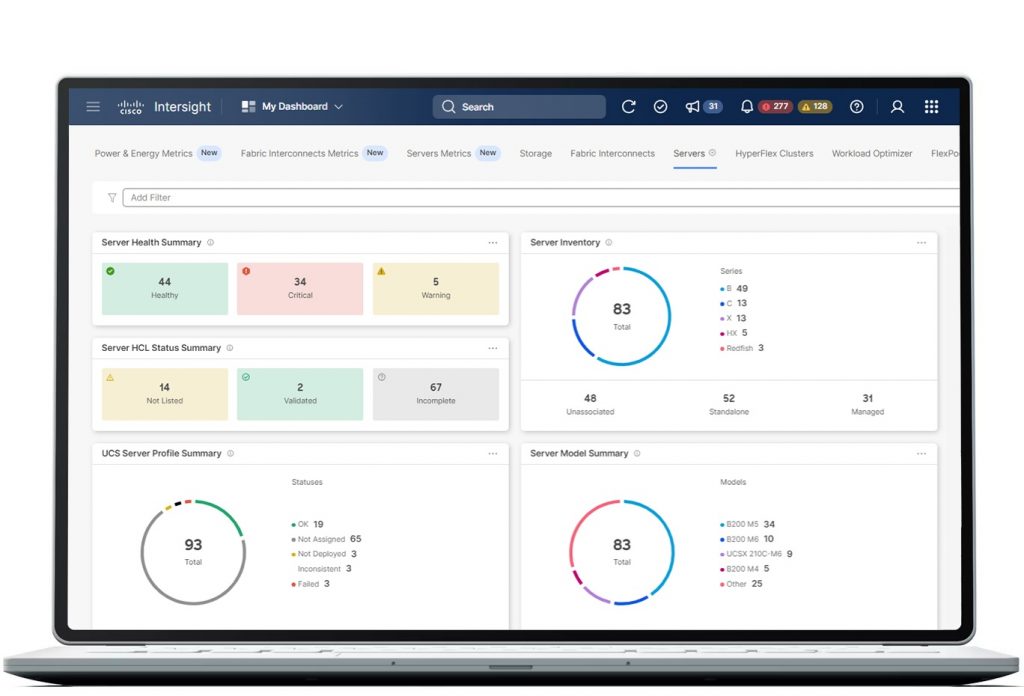1024x696 pixels.
Task: Open the apps grid launcher icon
Action: pyautogui.click(x=931, y=107)
